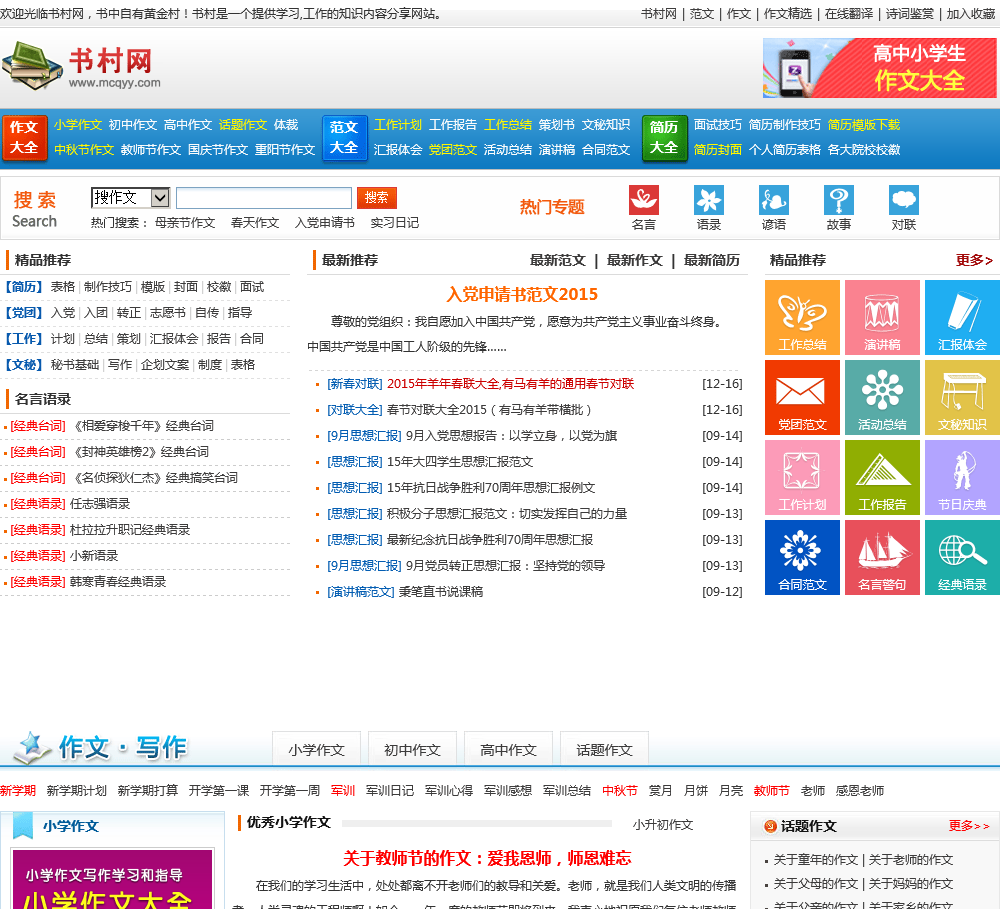Click 加入收藏 in top bar

pos(970,13)
